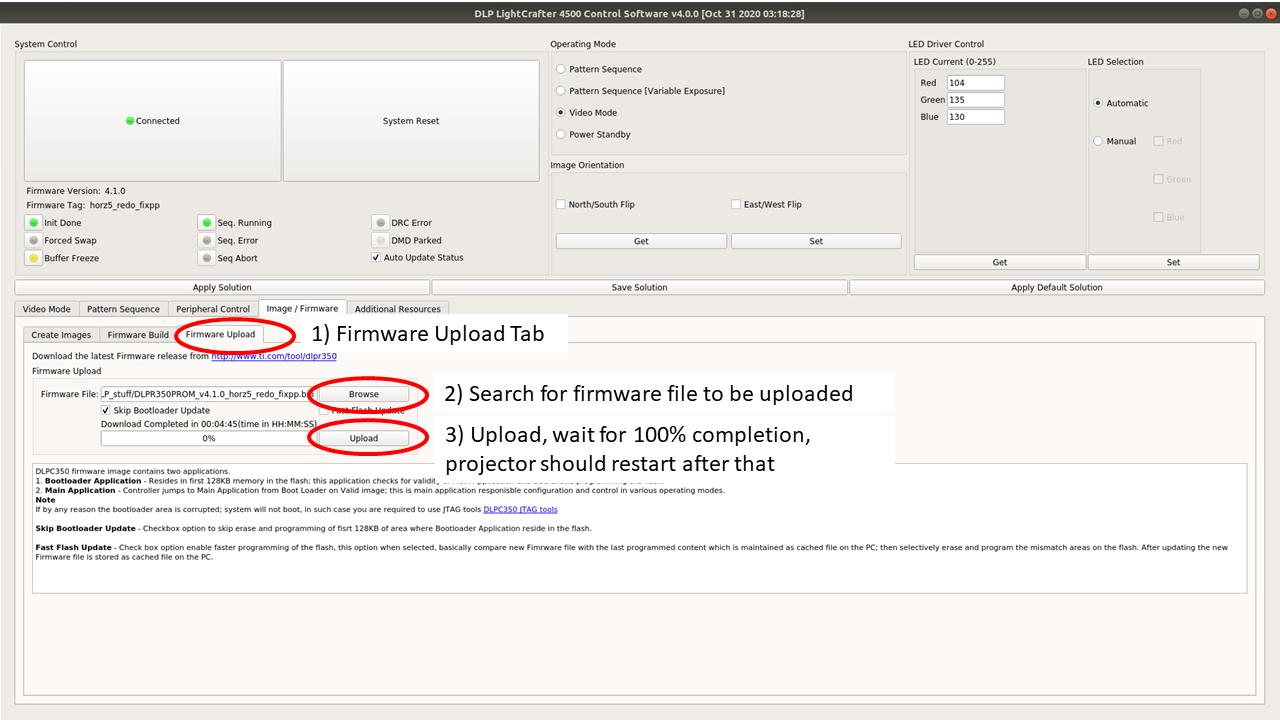Viewport: 1280px width, 720px height.
Task: Select Power Standby operating mode
Action: 561,134
